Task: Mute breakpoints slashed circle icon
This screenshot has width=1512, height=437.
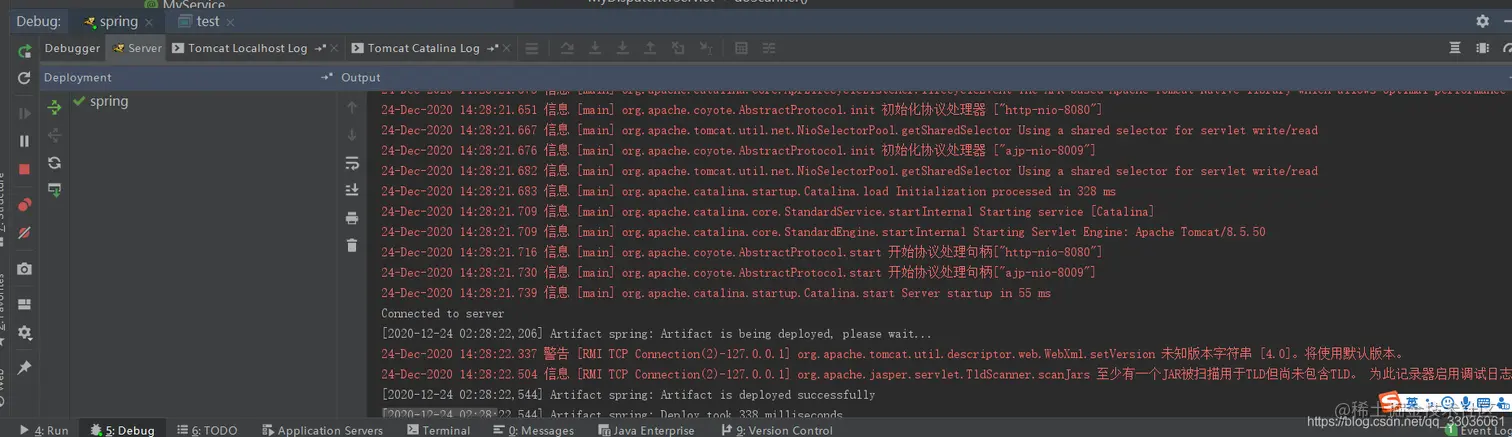Action: tap(24, 233)
